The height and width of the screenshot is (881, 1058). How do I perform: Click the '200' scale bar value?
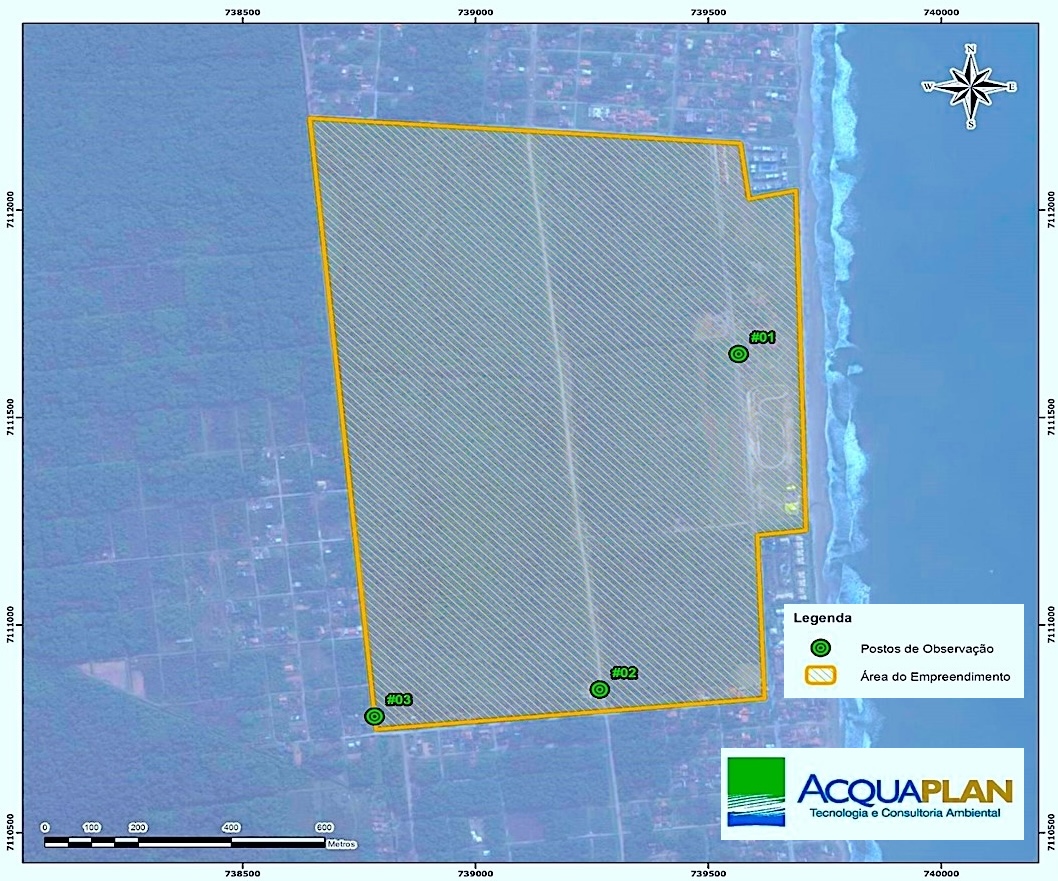[x=138, y=828]
